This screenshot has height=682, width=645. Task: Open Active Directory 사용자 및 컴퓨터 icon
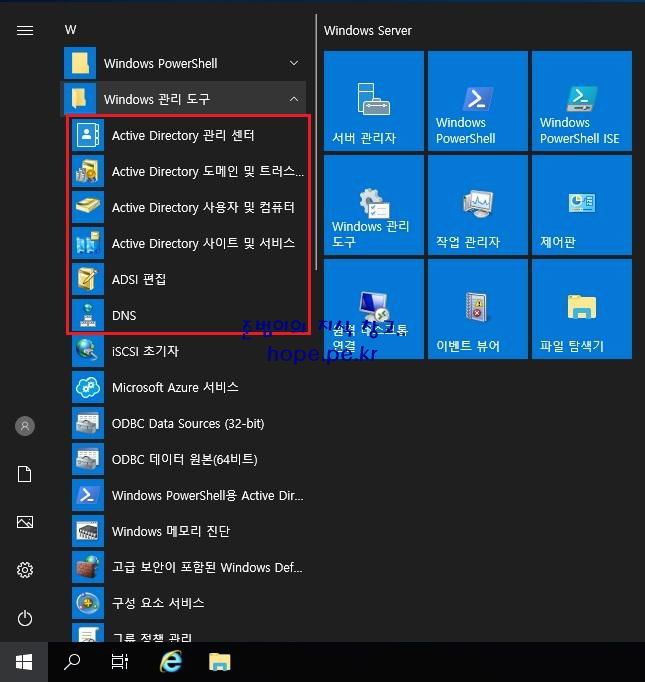pos(88,207)
